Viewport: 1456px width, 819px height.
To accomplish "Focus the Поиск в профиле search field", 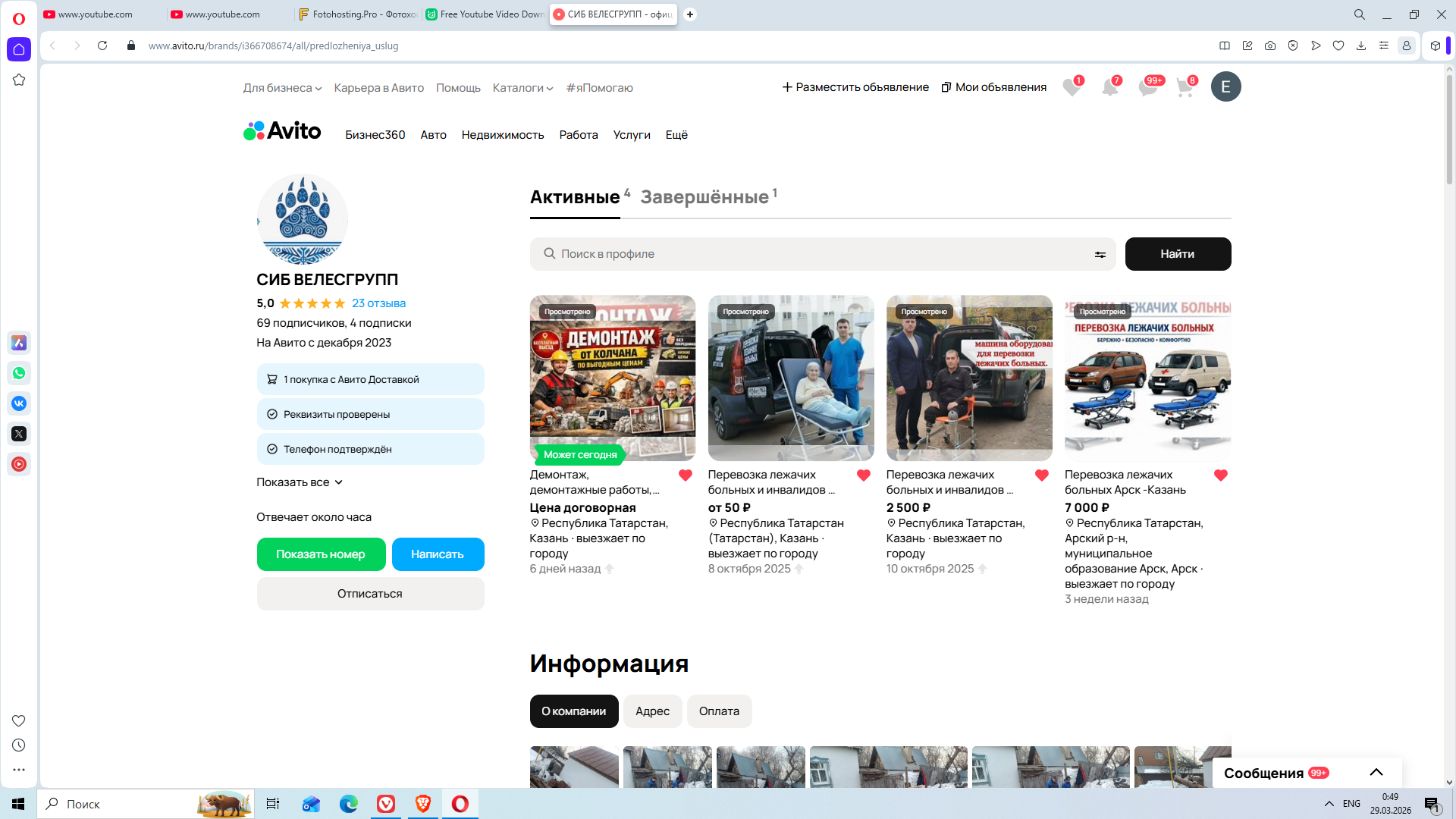I will pos(819,254).
